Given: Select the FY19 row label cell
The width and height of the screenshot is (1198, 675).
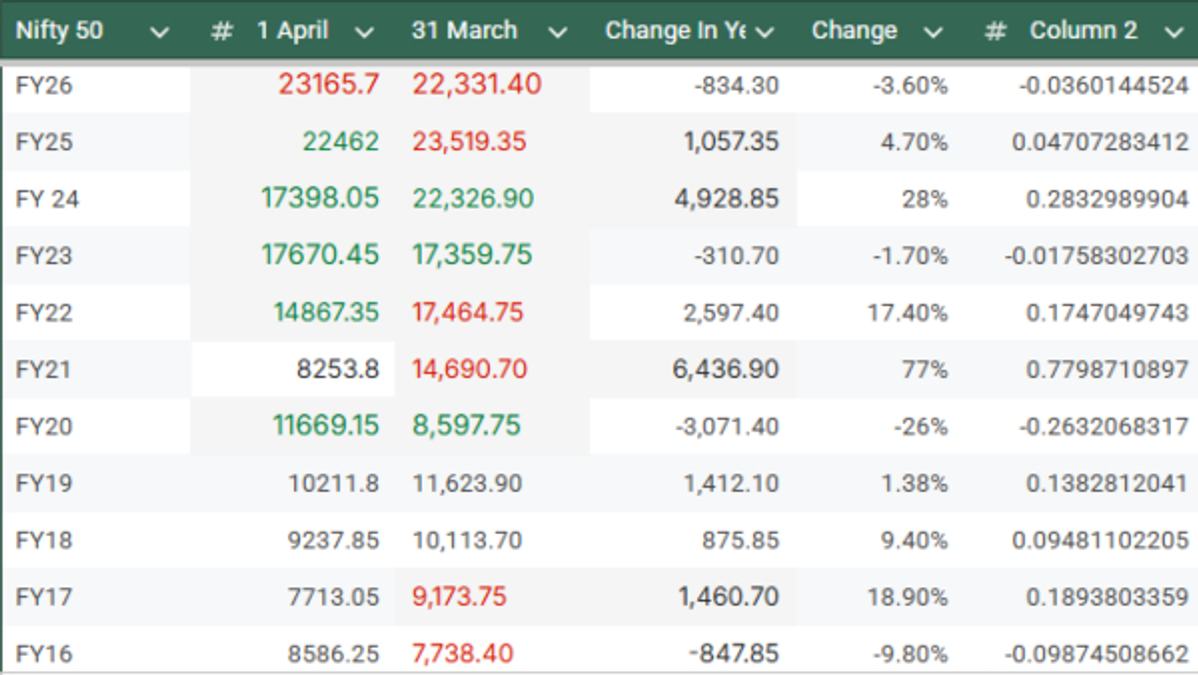Looking at the screenshot, I should coord(97,483).
